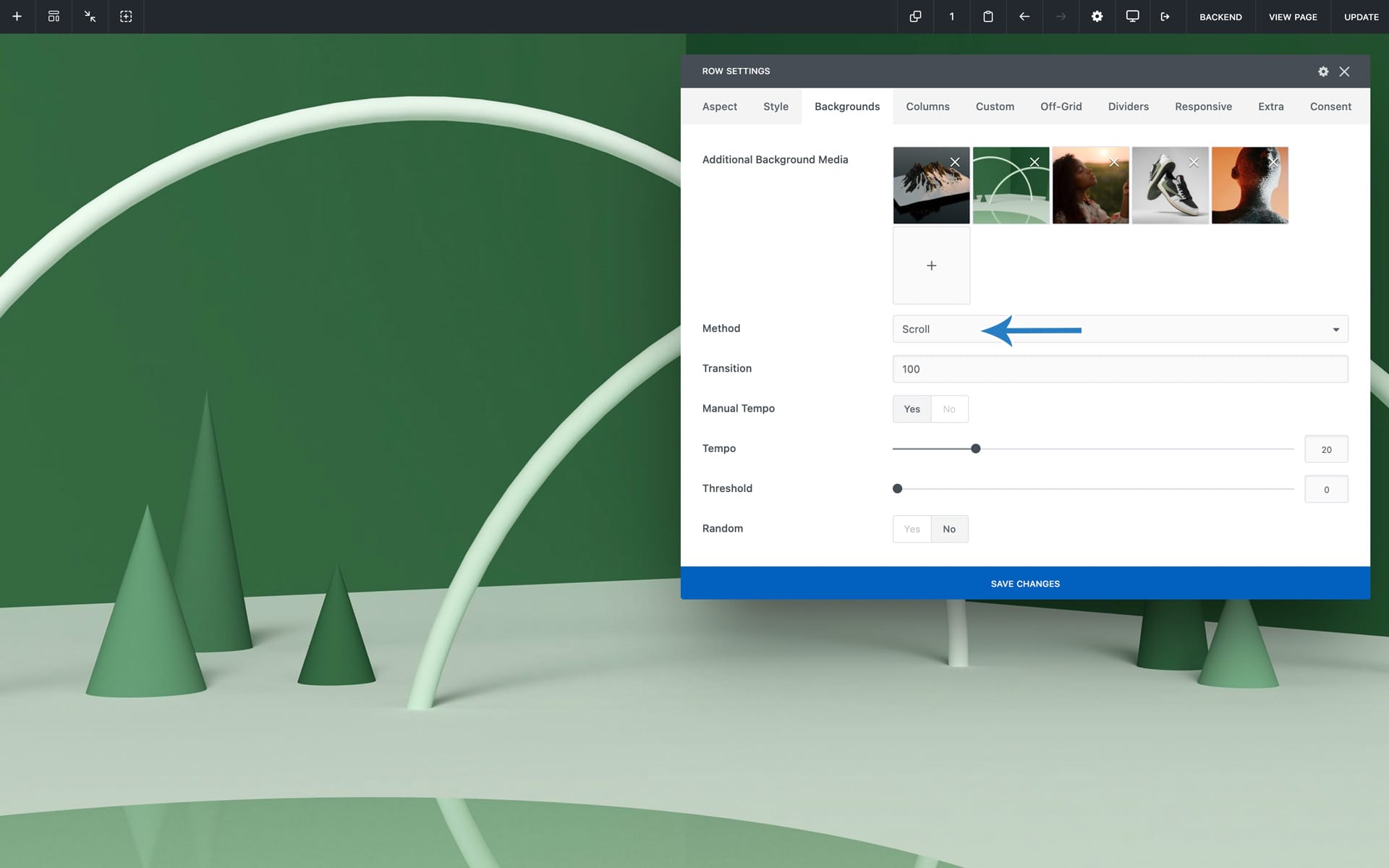The image size is (1389, 868).
Task: Click the clipboard paste icon
Action: (987, 17)
